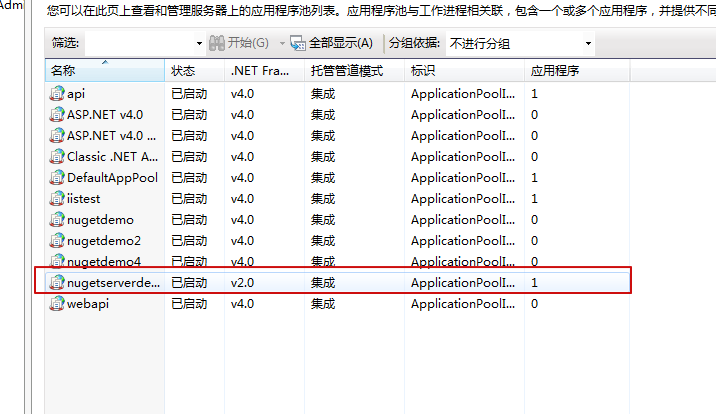The width and height of the screenshot is (716, 414).
Task: Click the 开始(G) button
Action: coord(239,43)
